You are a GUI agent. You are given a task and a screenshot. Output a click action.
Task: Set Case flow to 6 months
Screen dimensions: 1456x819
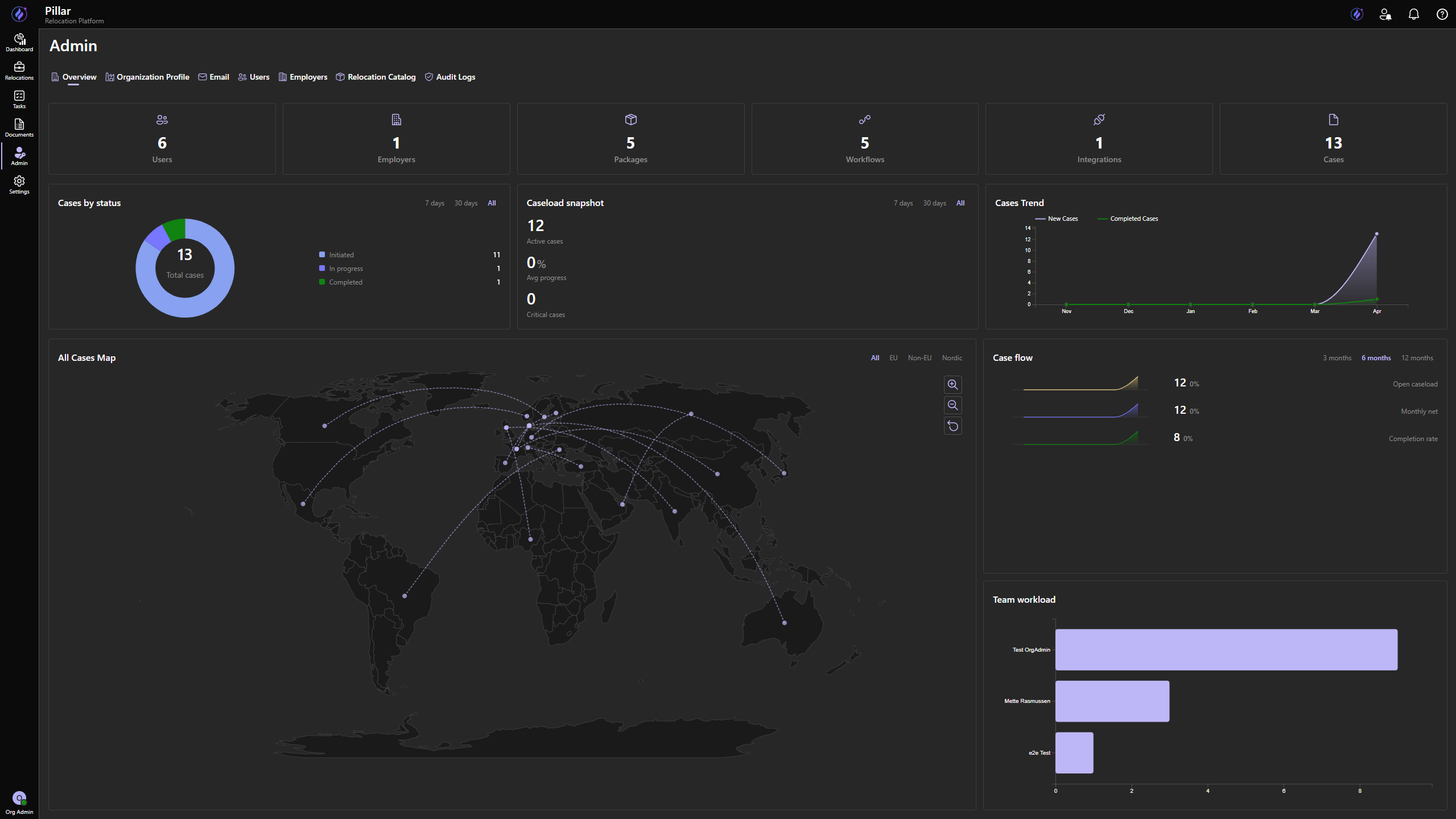tap(1376, 358)
